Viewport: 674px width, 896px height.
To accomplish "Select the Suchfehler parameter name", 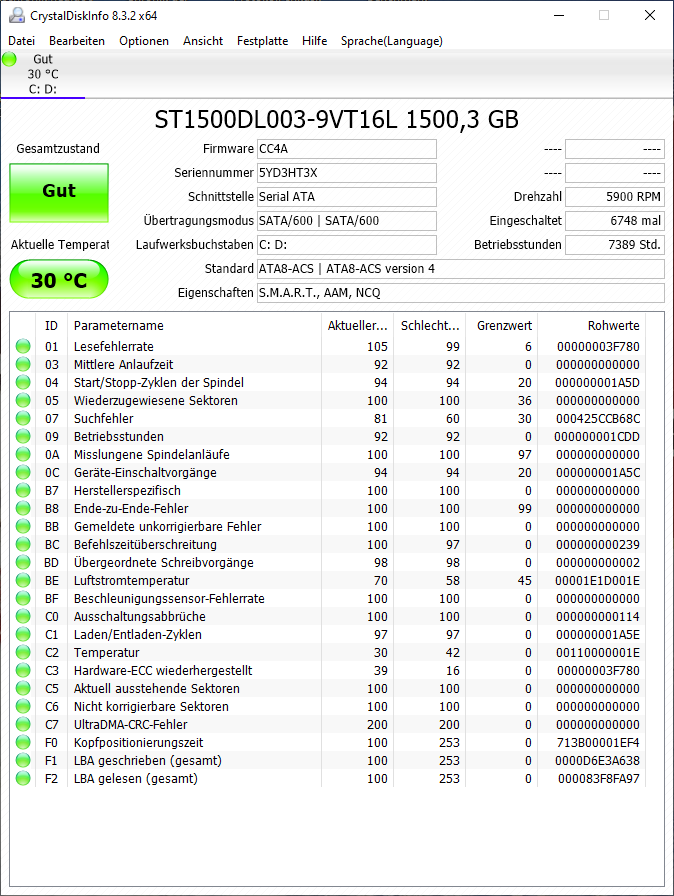I will click(103, 419).
